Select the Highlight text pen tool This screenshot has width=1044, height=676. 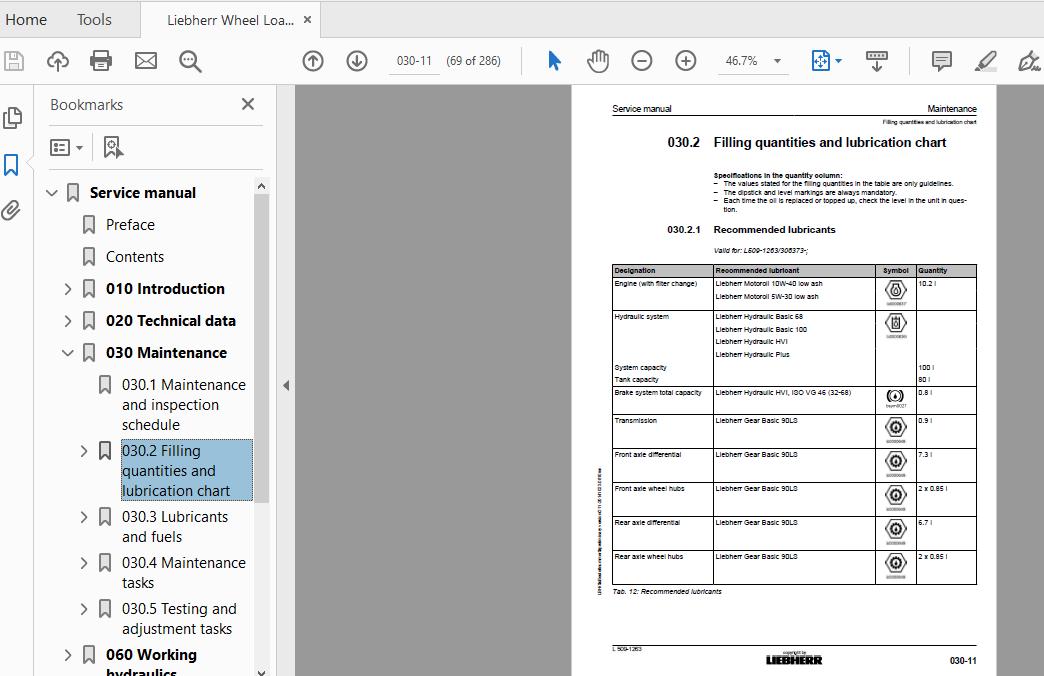(985, 61)
